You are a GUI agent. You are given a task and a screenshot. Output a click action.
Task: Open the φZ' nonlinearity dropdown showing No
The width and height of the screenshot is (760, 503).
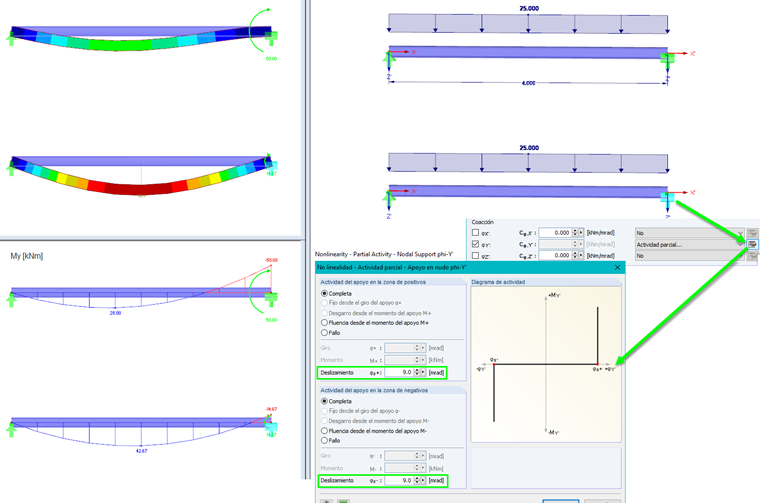pos(689,255)
